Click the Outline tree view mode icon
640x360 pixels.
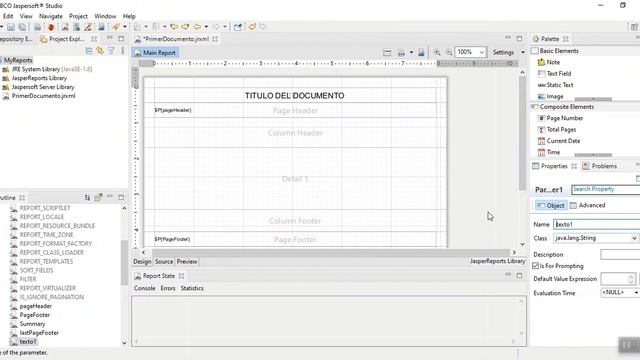click(87, 198)
